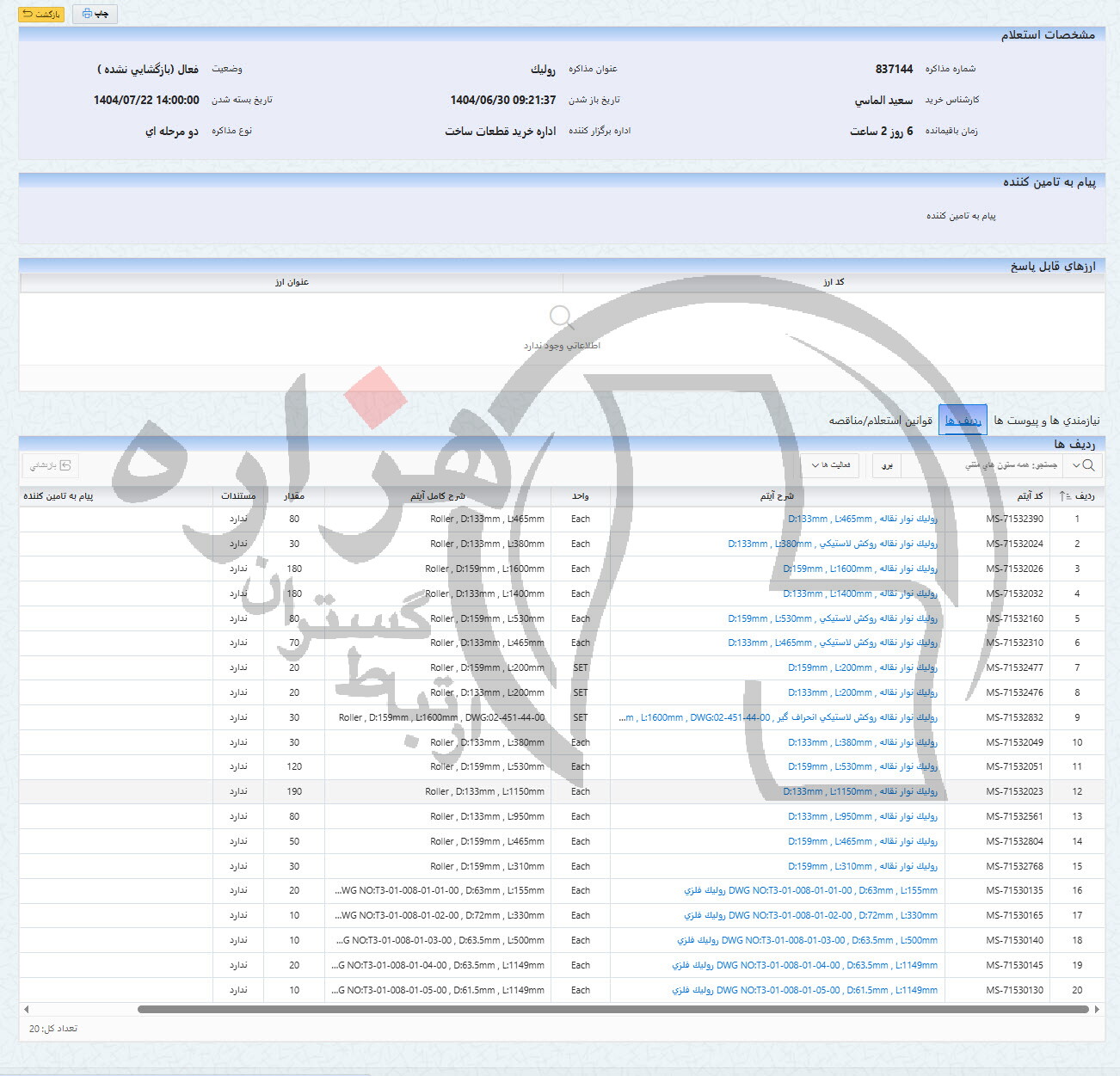The height and width of the screenshot is (1076, 1120).
Task: Click the horizontal scrollbar under the rows table
Action: pos(612,1009)
